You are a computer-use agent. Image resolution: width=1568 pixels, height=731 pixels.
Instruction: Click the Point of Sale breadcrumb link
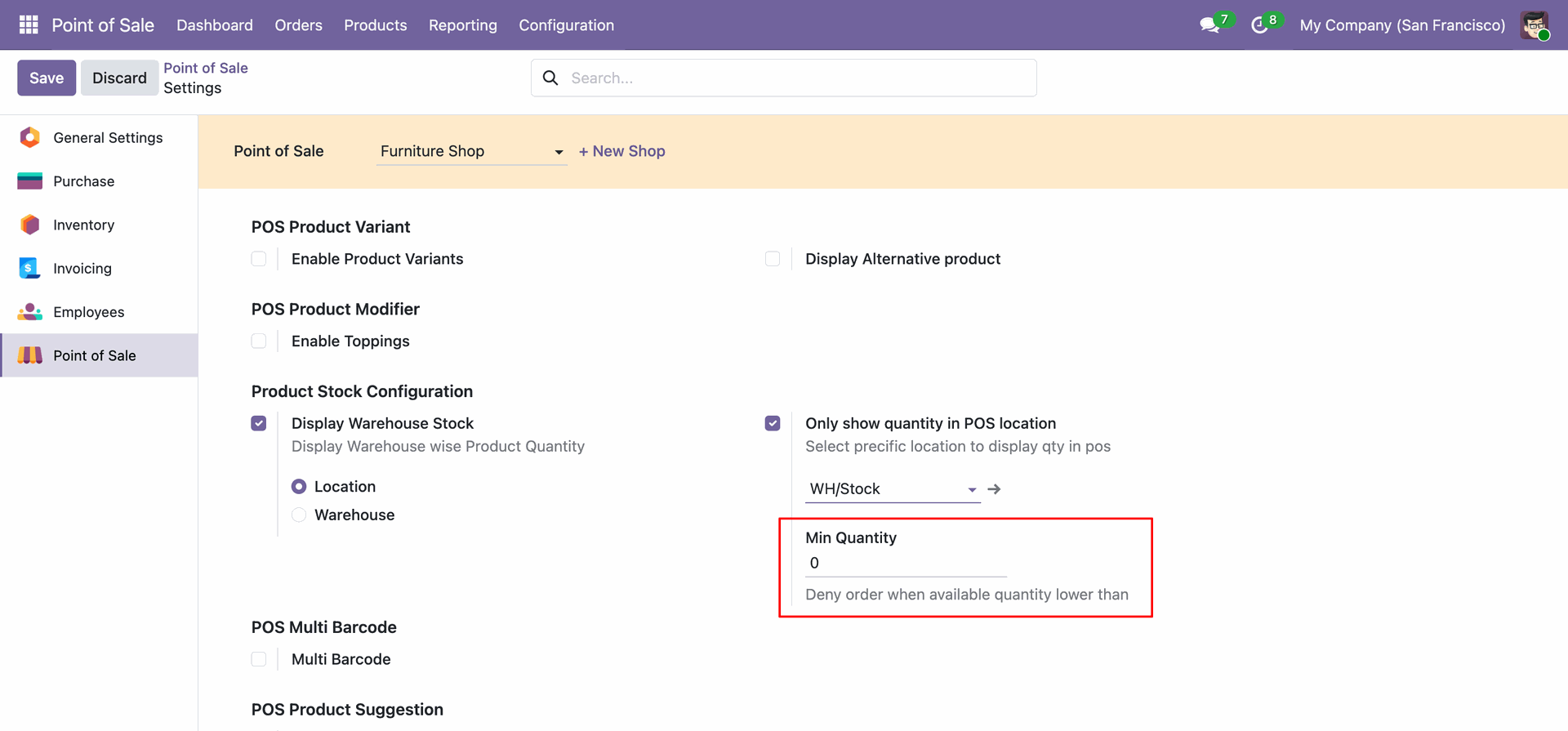pos(206,68)
